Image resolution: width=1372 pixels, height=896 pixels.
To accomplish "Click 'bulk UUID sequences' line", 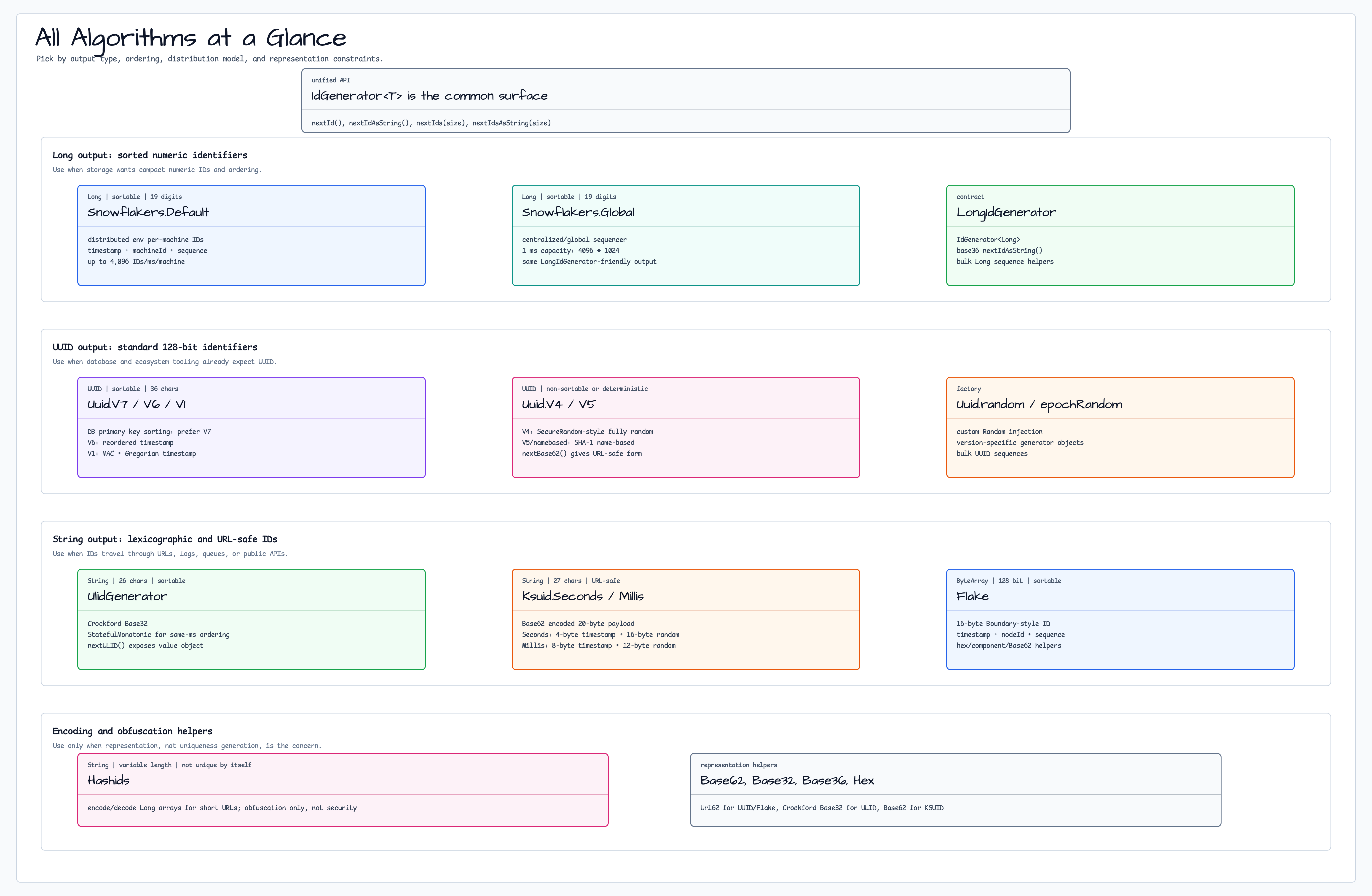I will click(x=992, y=453).
